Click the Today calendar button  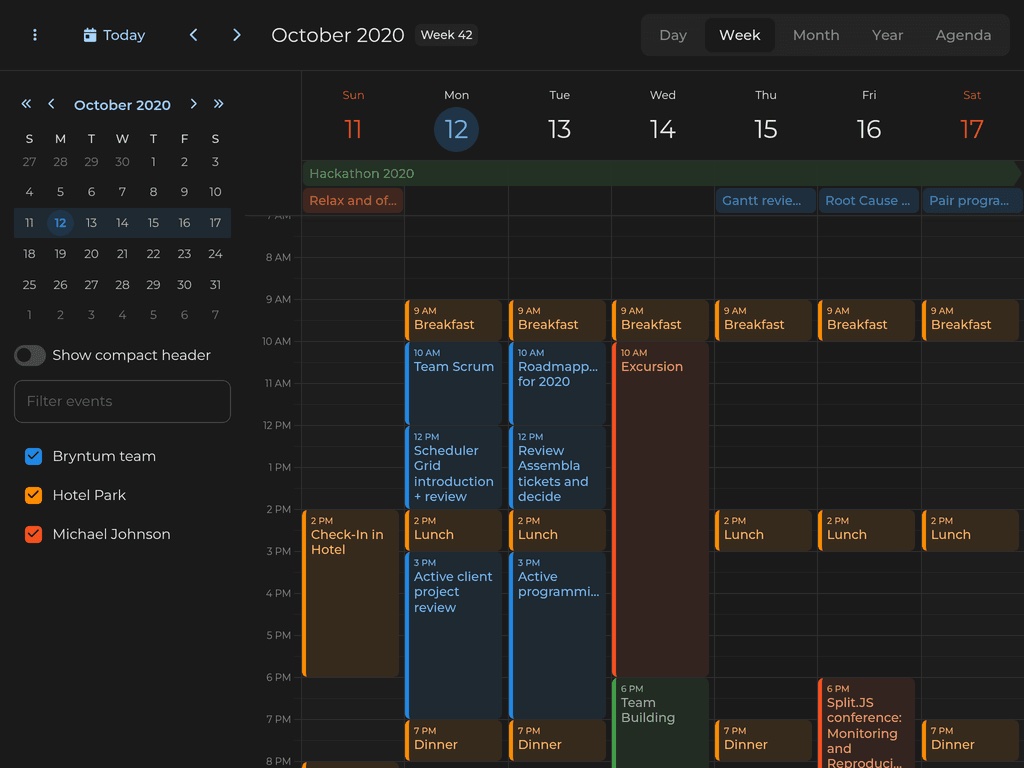click(114, 35)
